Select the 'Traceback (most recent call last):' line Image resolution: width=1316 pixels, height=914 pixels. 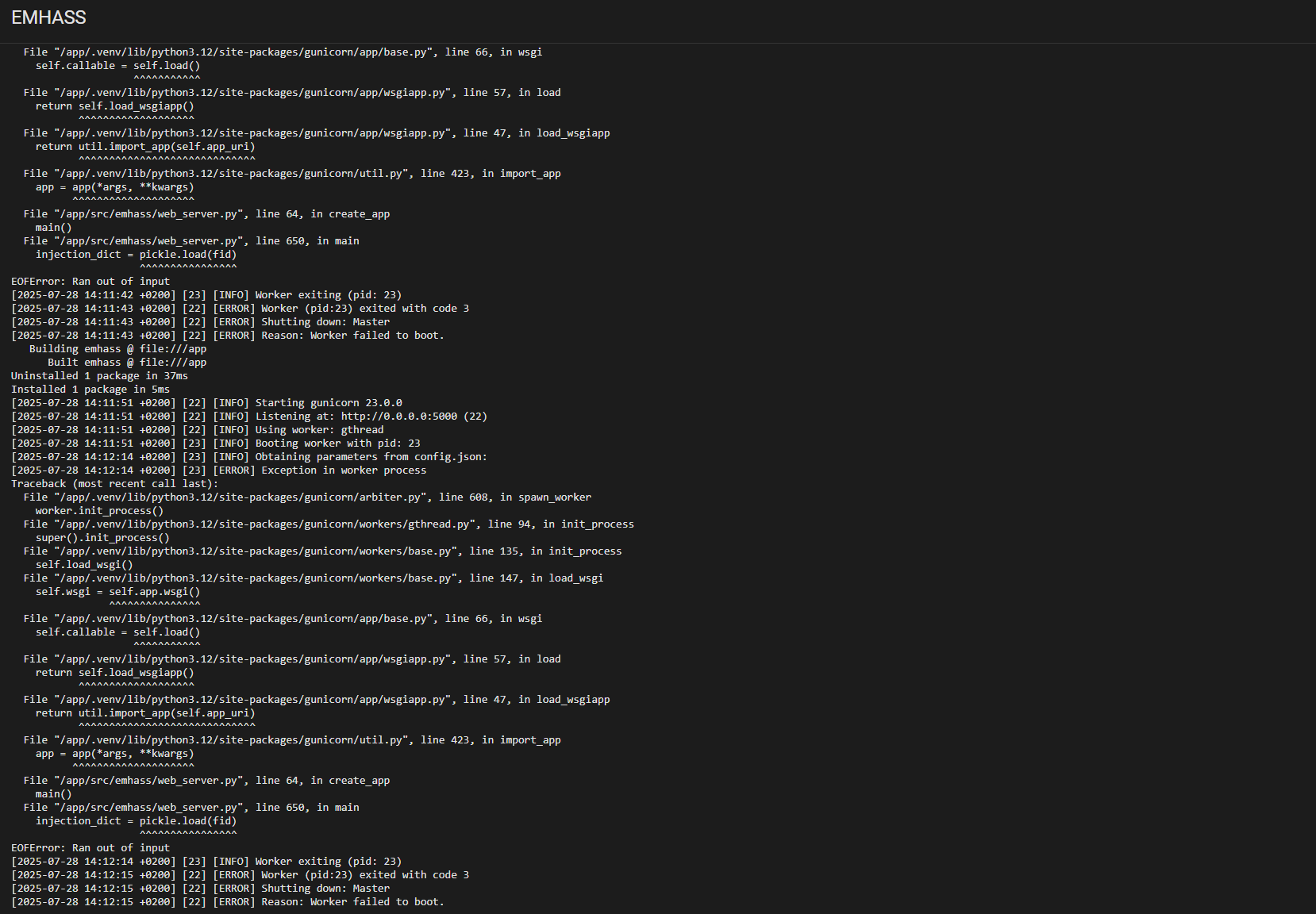[x=114, y=484]
